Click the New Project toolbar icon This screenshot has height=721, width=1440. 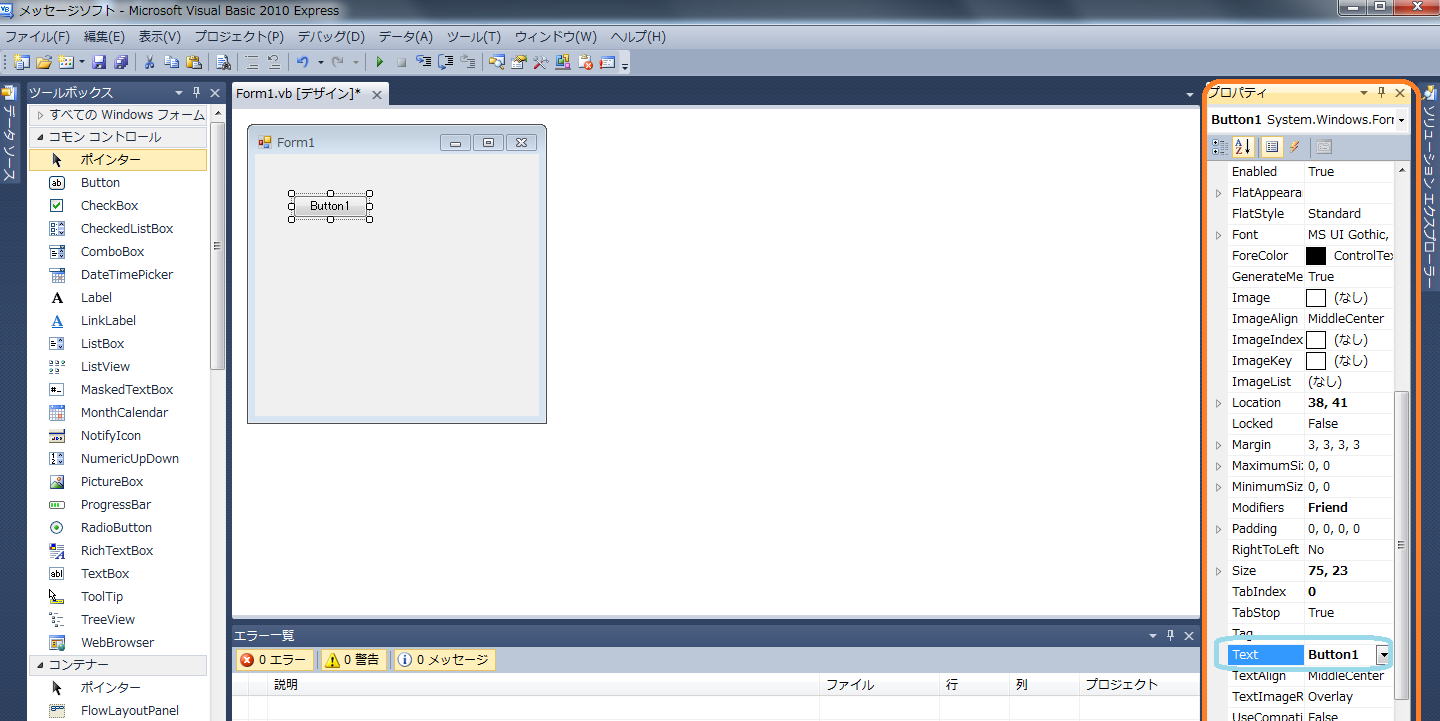point(22,62)
